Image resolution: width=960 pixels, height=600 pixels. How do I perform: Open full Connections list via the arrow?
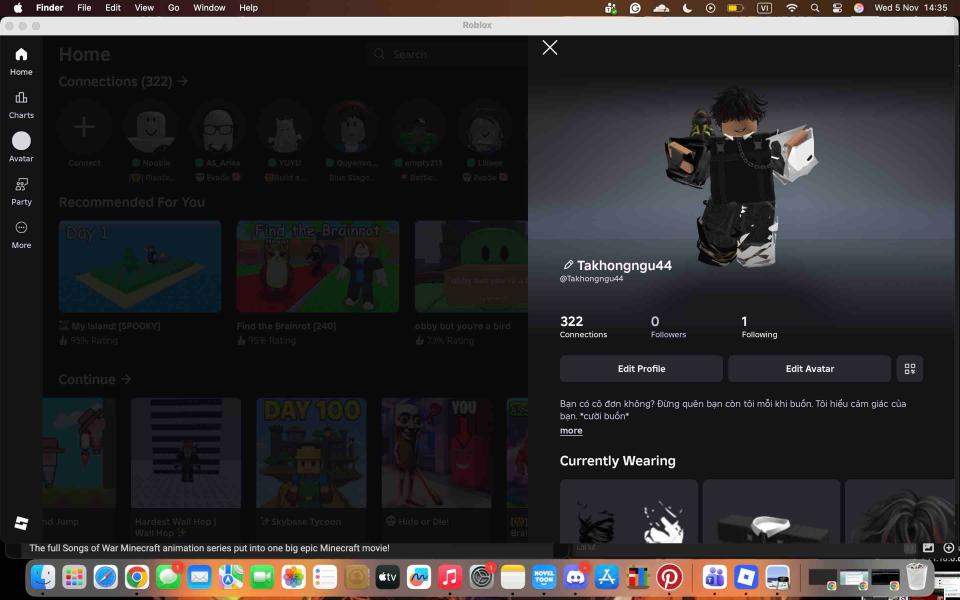(183, 81)
